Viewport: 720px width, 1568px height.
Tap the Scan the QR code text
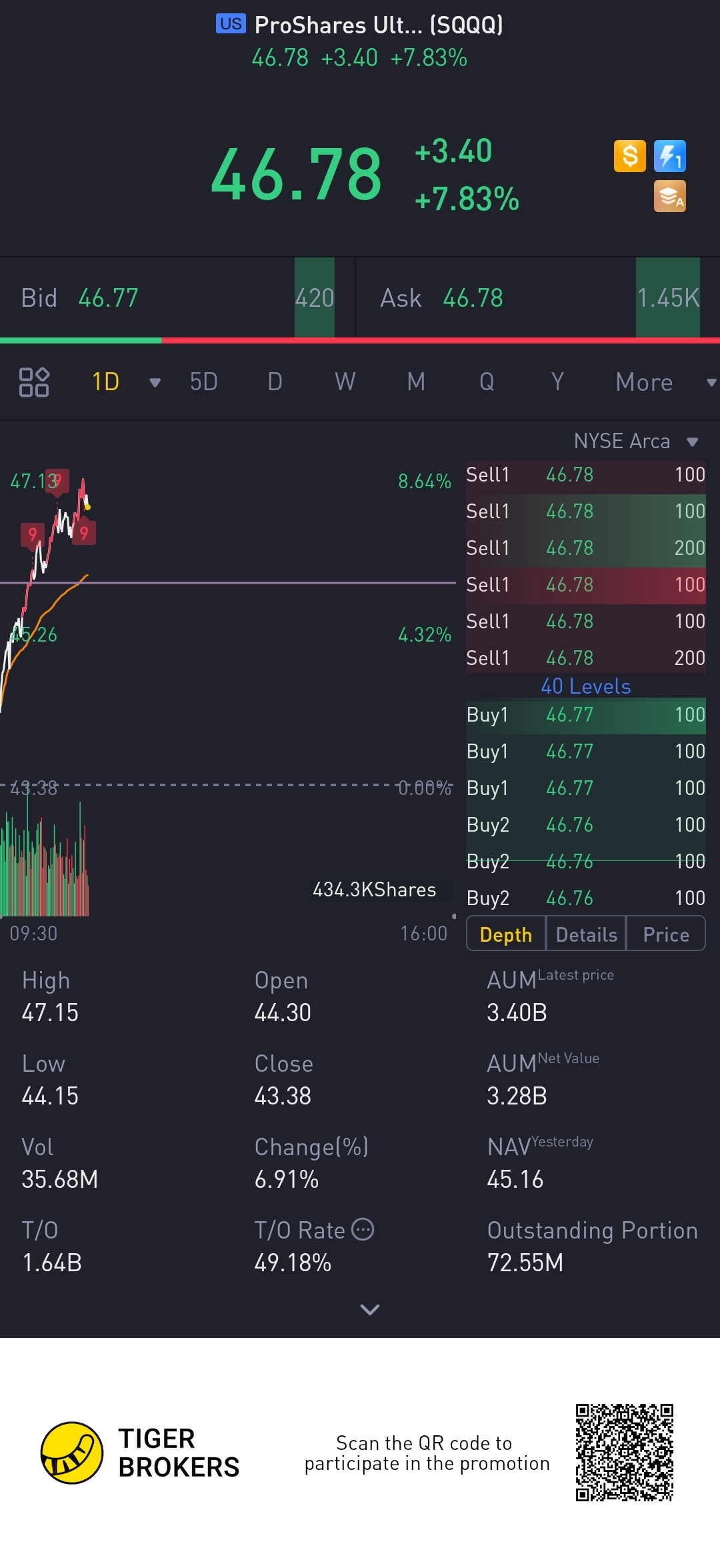click(x=427, y=1453)
